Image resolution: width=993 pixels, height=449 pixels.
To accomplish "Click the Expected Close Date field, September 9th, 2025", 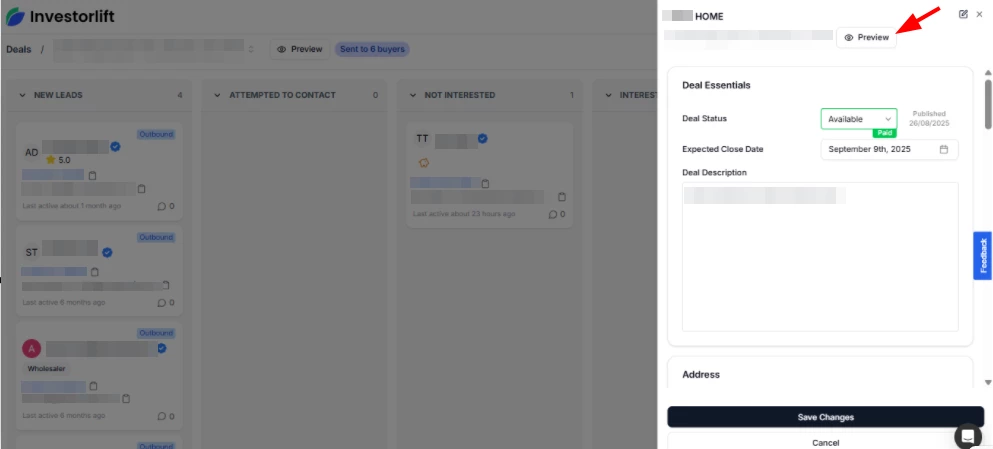I will pyautogui.click(x=889, y=149).
